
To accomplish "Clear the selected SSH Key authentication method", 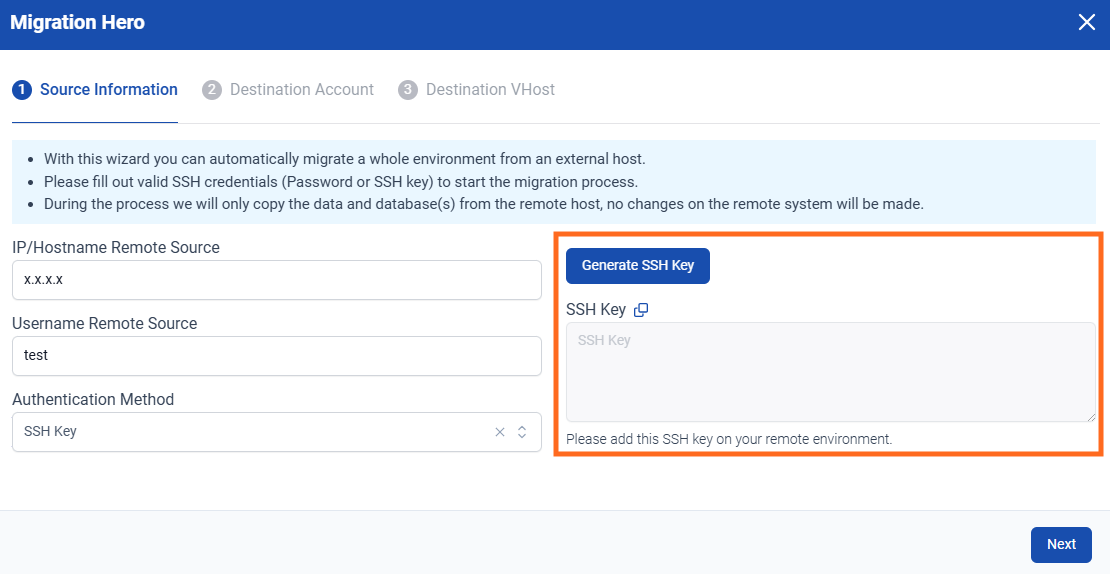I will click(x=500, y=432).
